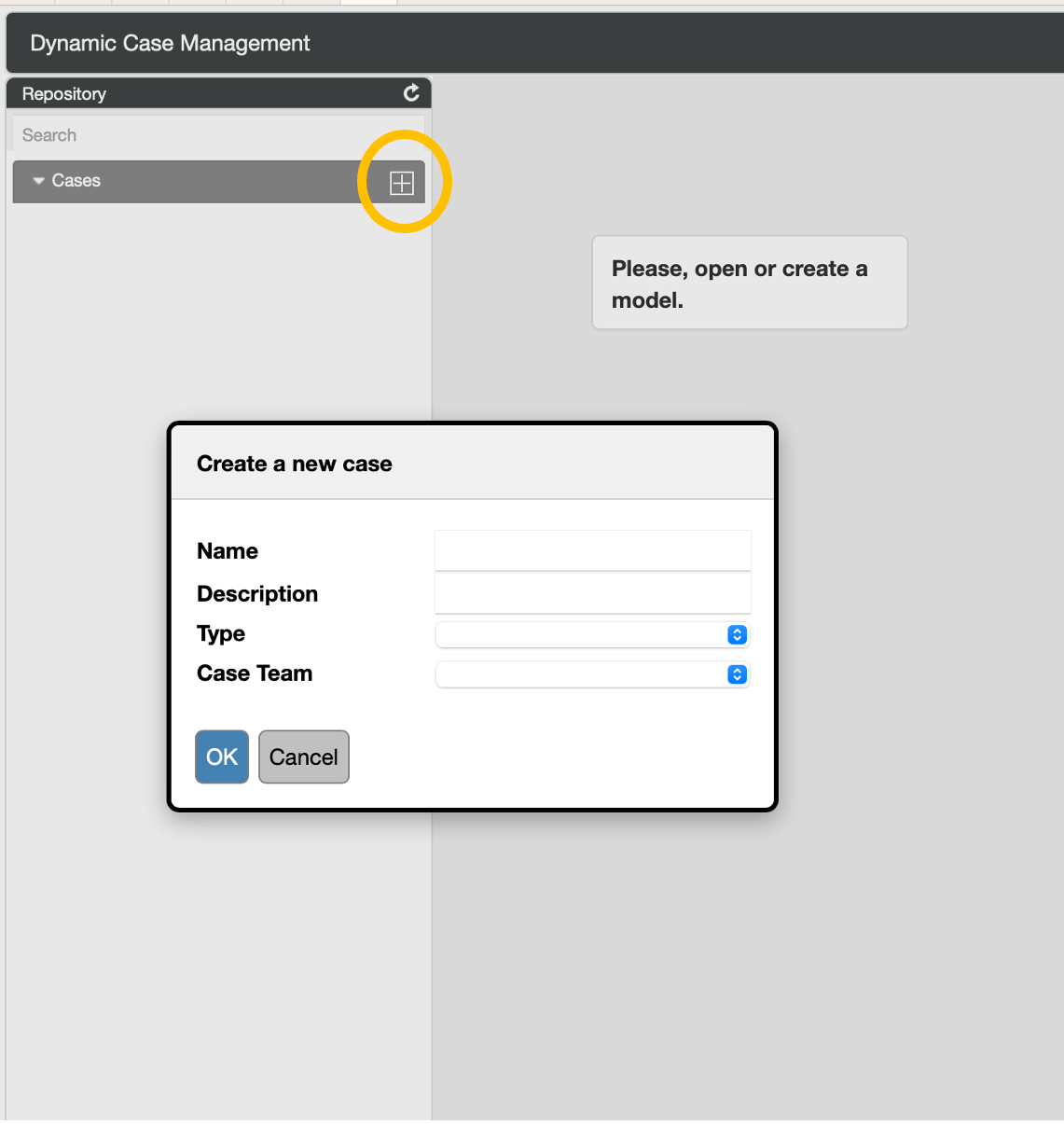Select the Cases label in the repository

click(76, 181)
